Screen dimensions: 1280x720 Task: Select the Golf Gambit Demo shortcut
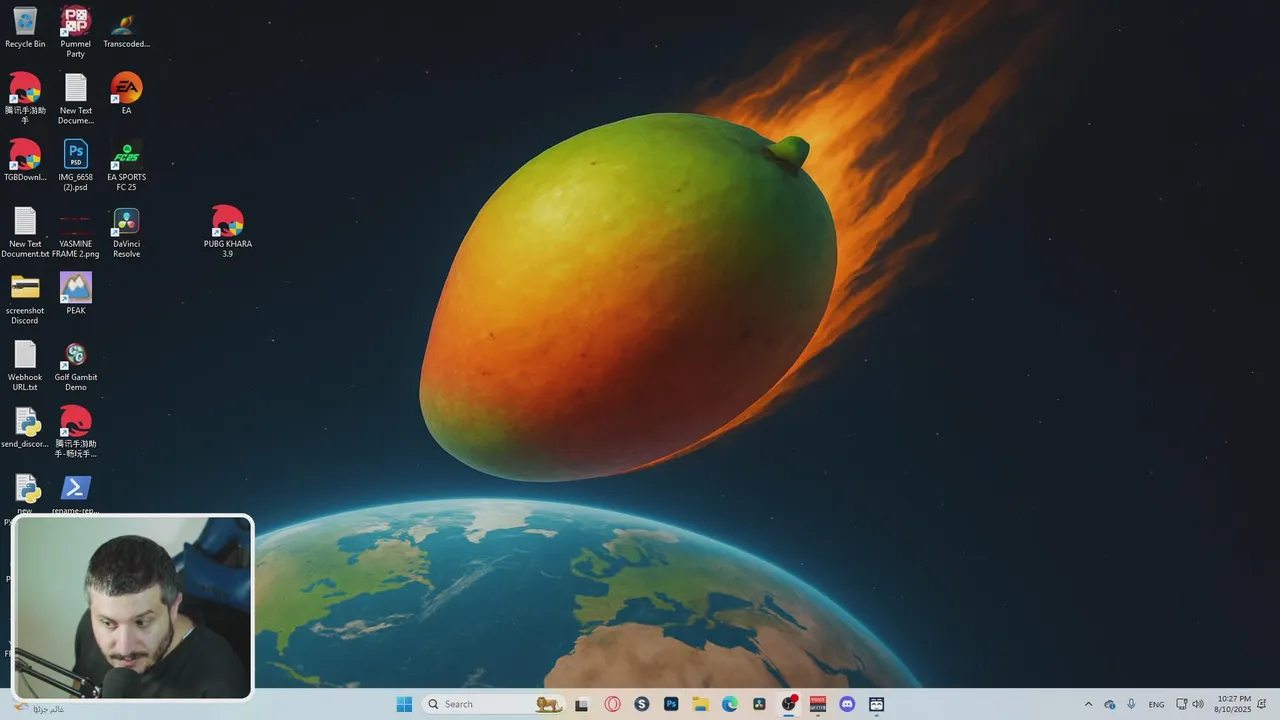coord(76,365)
